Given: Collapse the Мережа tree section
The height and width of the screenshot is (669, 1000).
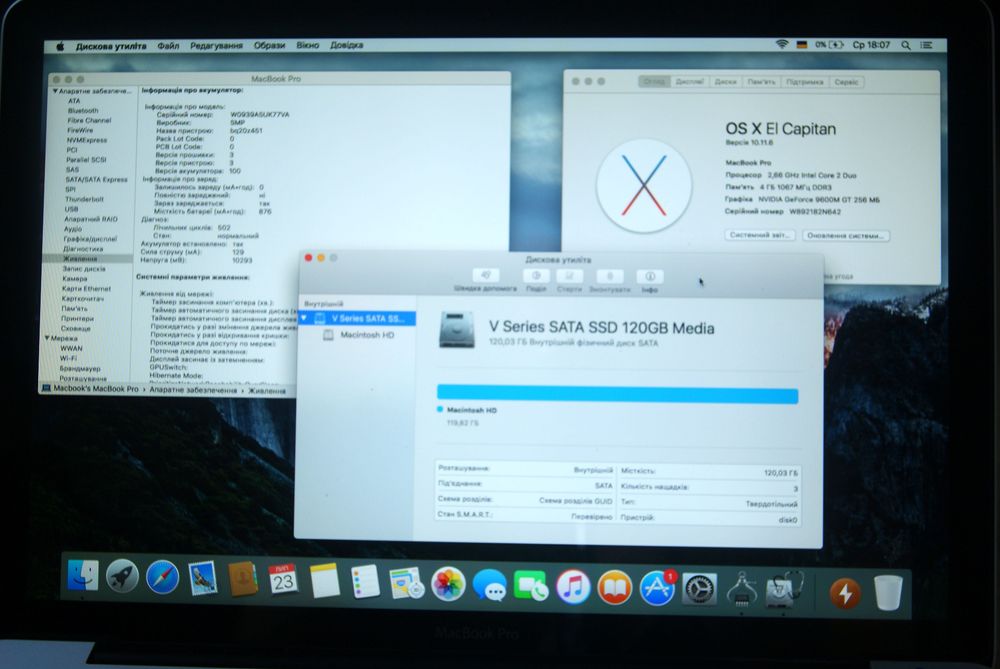Looking at the screenshot, I should click(47, 338).
